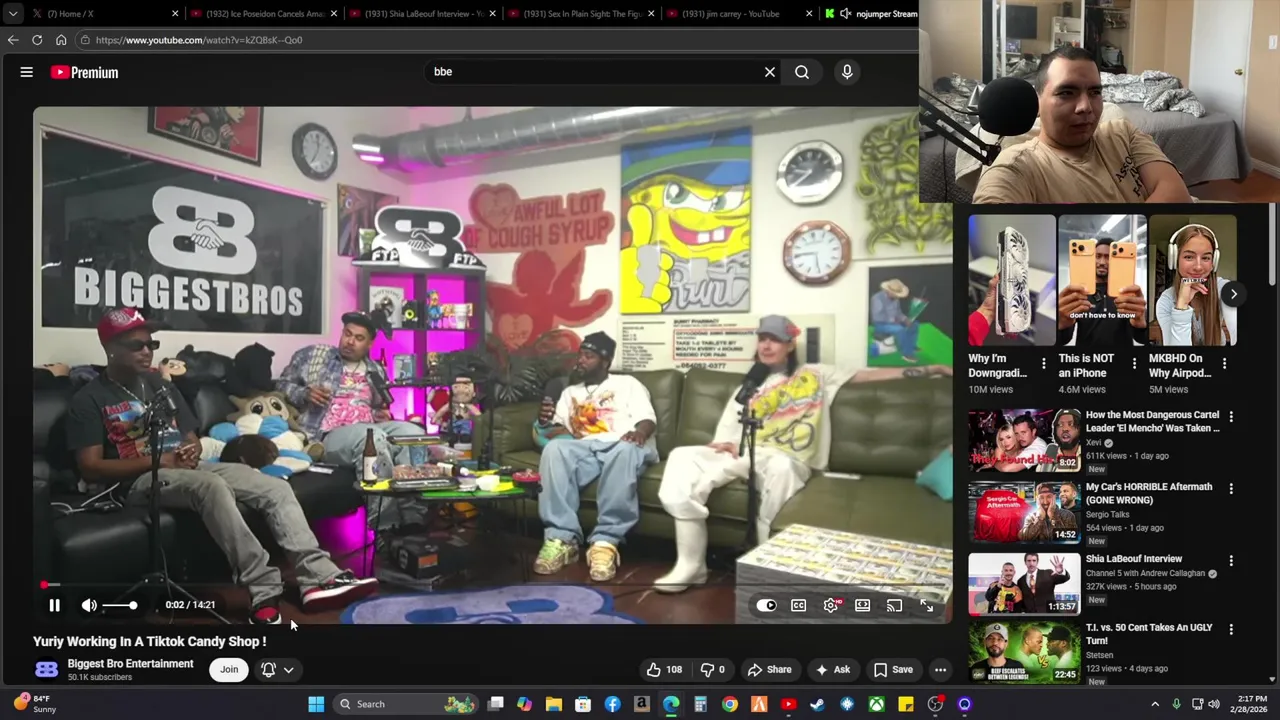1280x720 pixels.
Task: Open 'T.I. vs. 50 Cent Takes An UGLY Turn' title
Action: click(x=1148, y=634)
